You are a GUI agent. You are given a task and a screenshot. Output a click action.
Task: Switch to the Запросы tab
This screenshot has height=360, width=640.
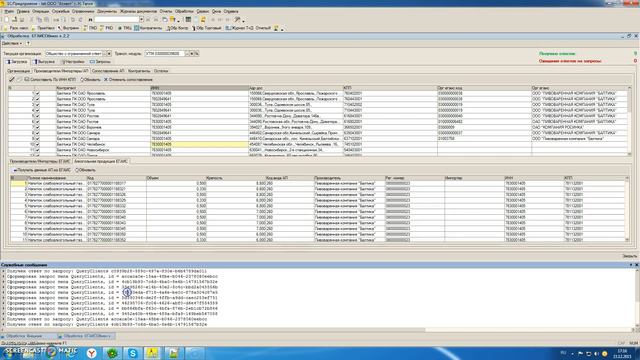100,62
